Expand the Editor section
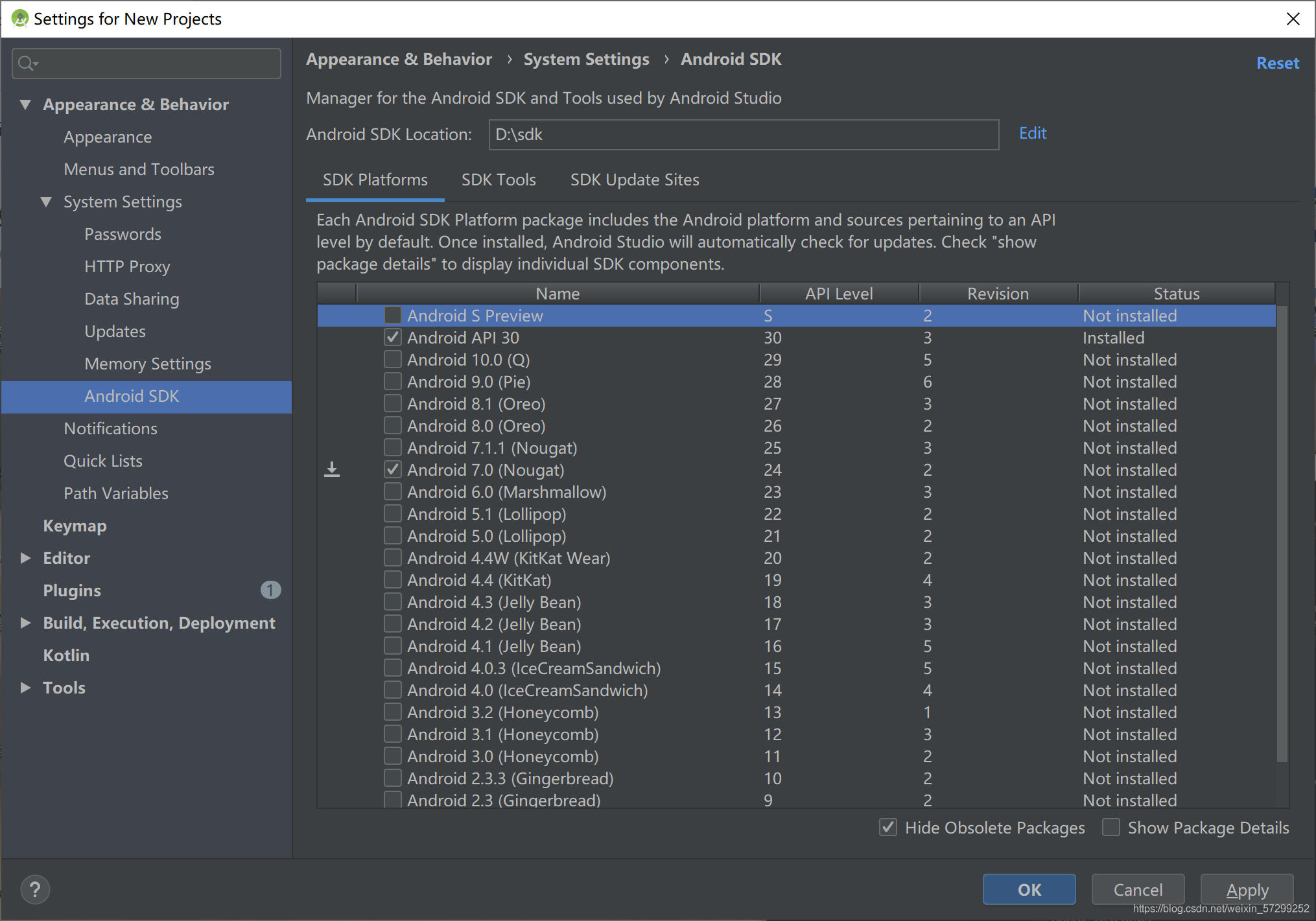Image resolution: width=1316 pixels, height=921 pixels. tap(25, 558)
